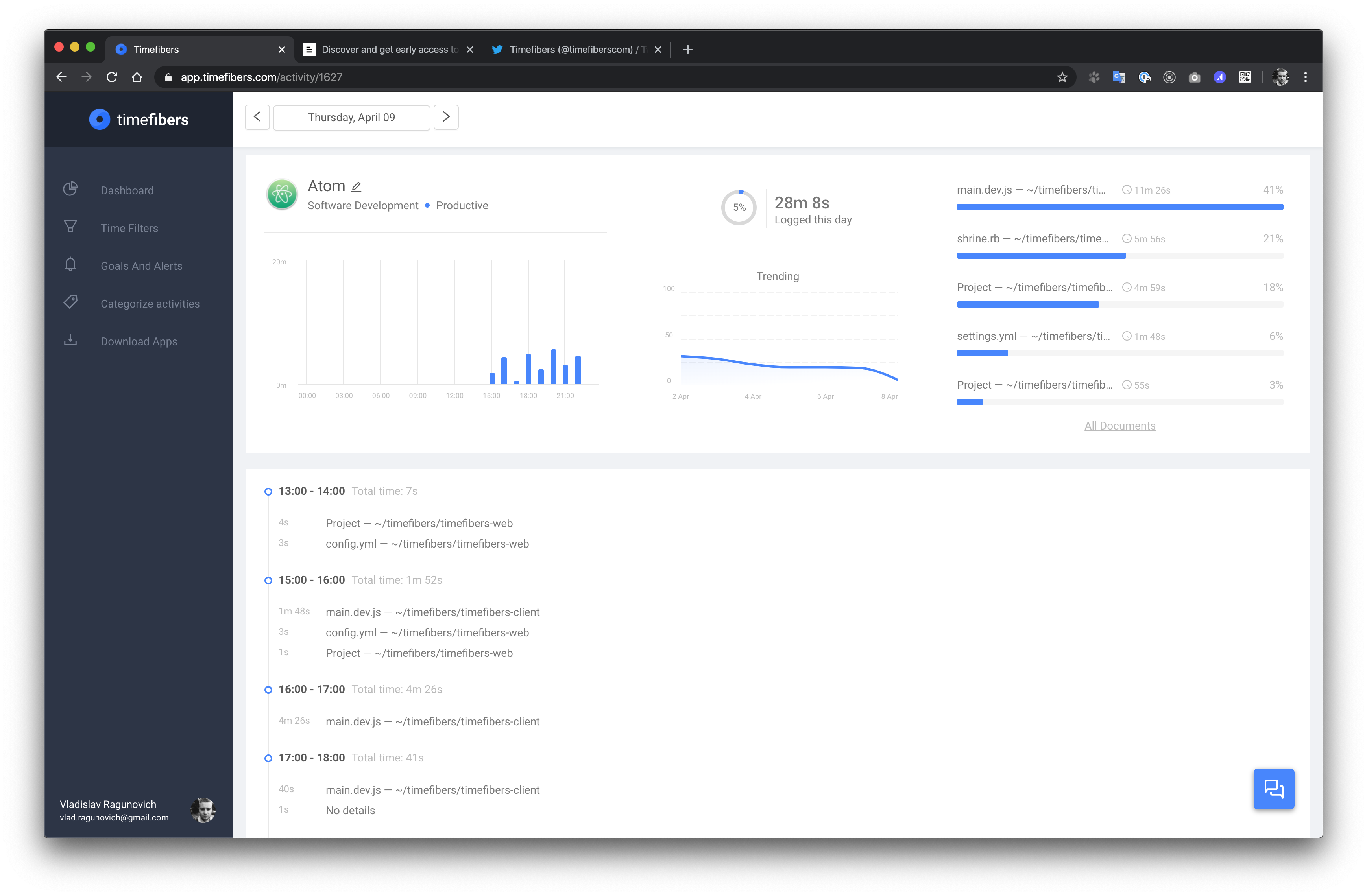
Task: Open Goals And Alerts in the sidebar
Action: pos(141,266)
